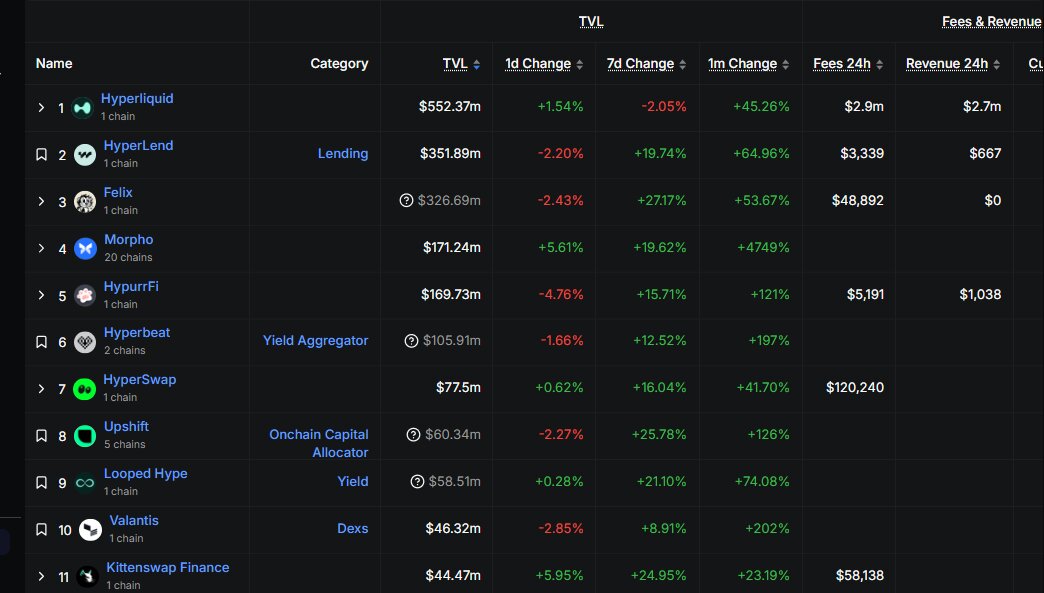Expand the Hyperliquid row
Screen dimensions: 1044x593
coord(41,108)
